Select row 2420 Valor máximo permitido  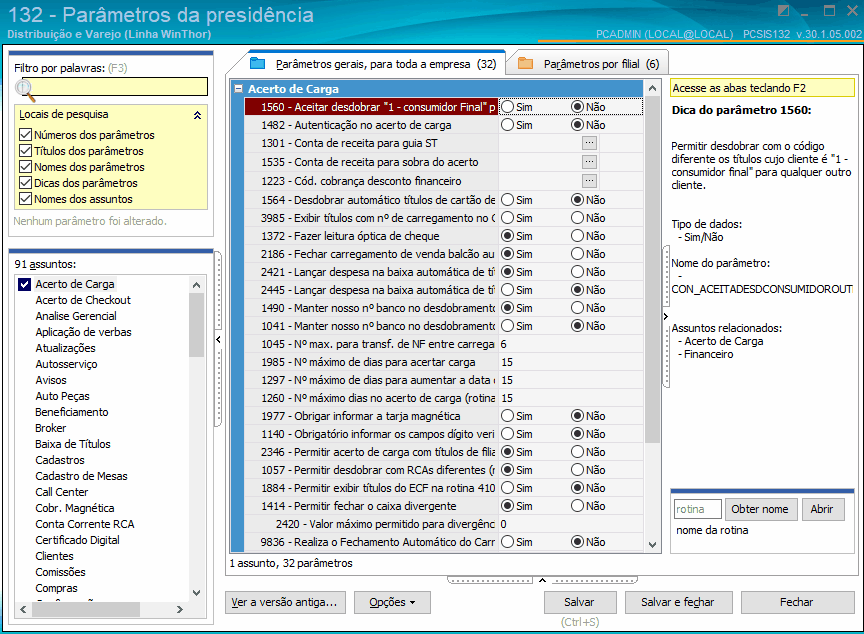click(x=444, y=524)
